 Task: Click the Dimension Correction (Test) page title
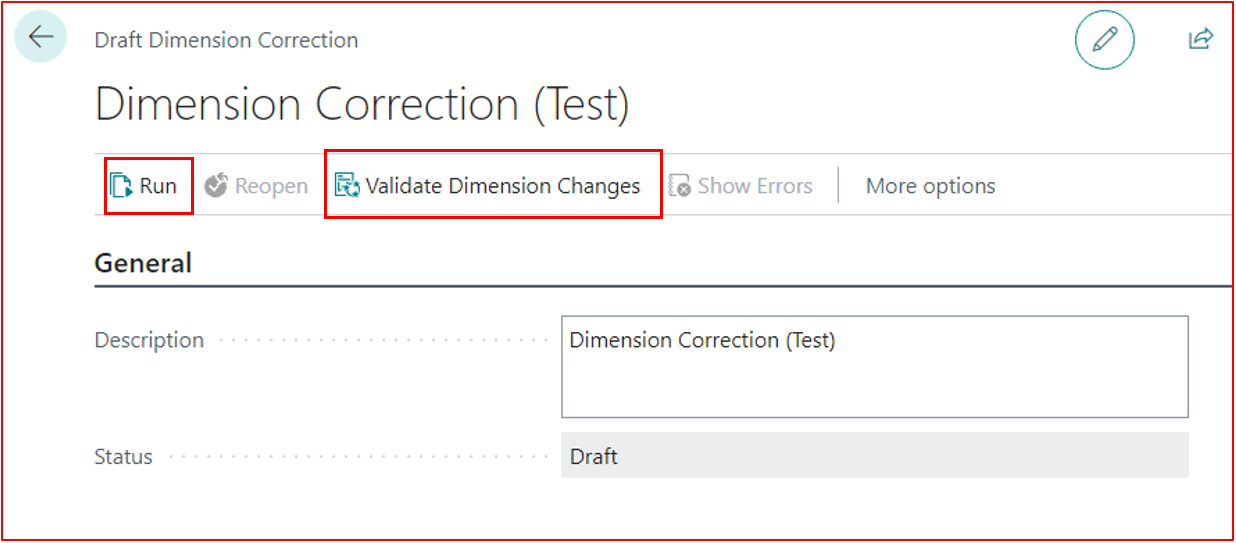362,104
